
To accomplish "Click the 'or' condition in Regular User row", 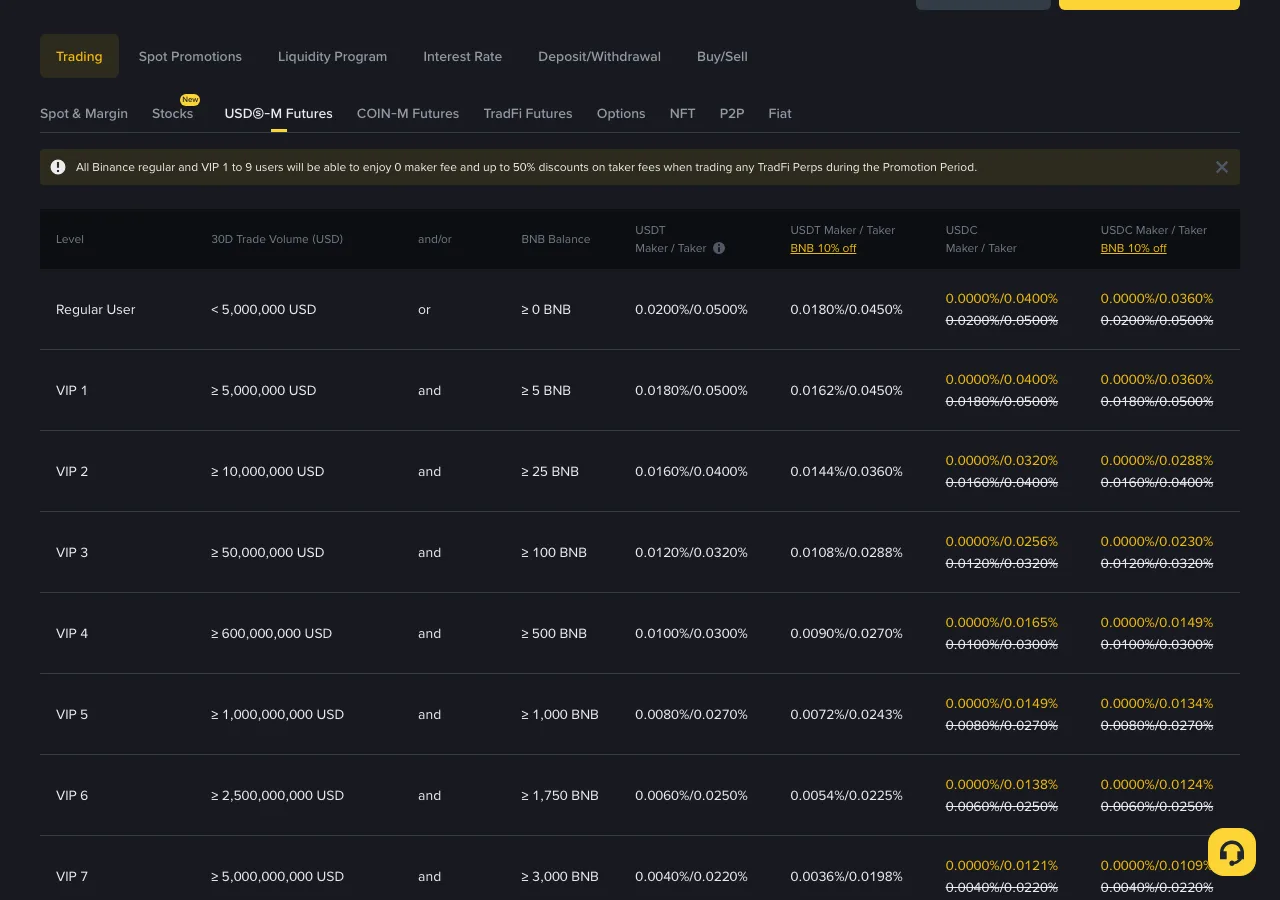I will click(x=424, y=309).
